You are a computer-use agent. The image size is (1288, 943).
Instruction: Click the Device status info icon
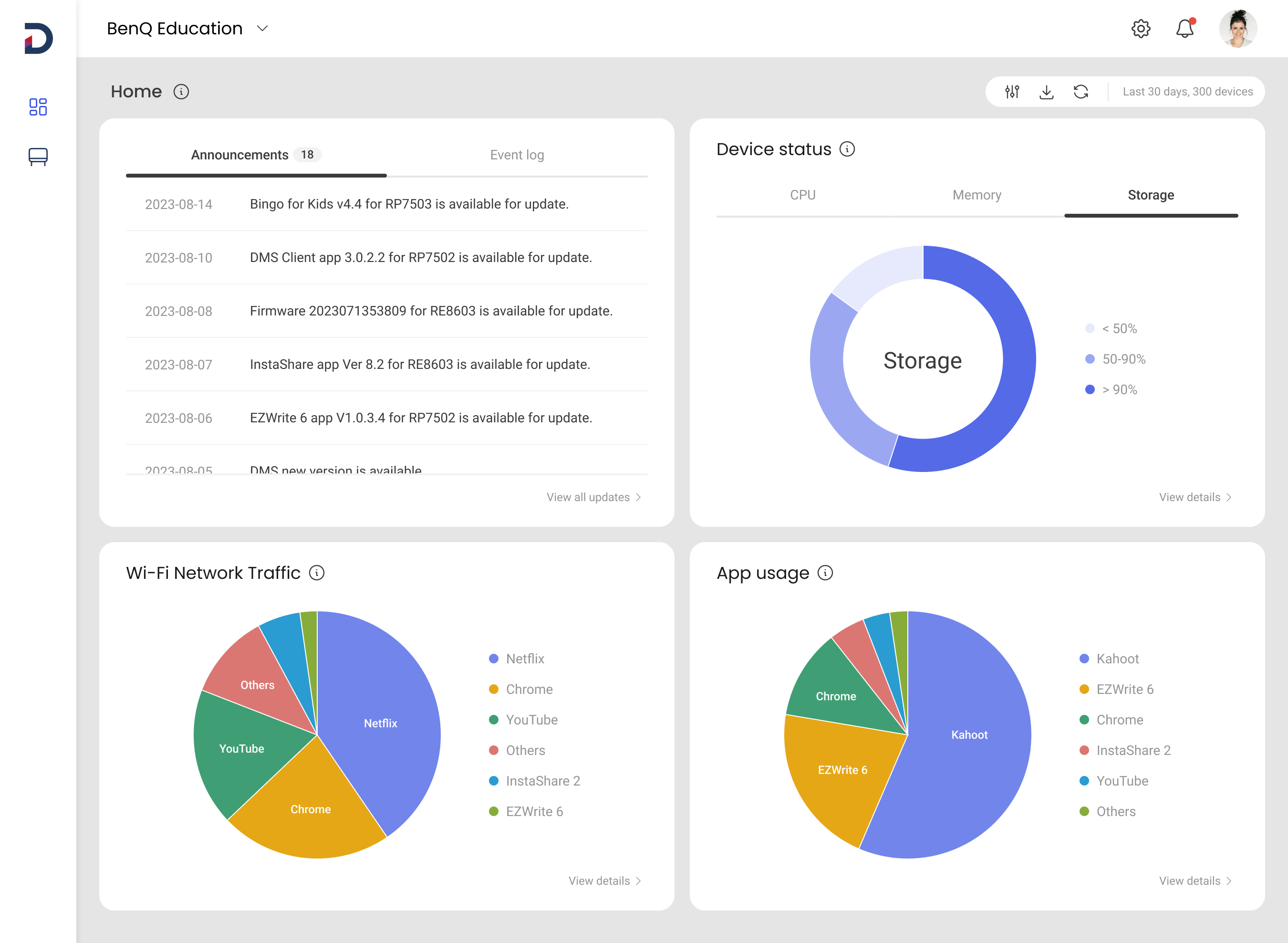click(x=847, y=149)
